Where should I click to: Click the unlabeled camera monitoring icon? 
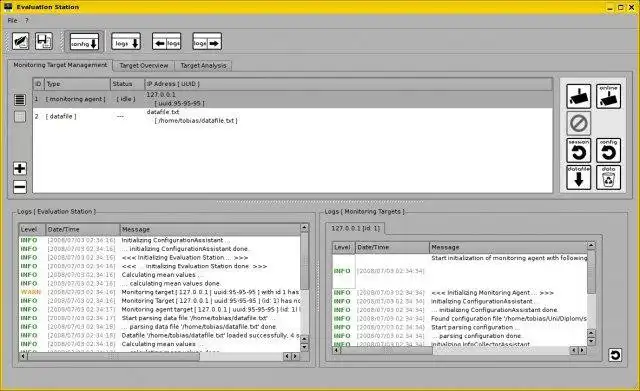[578, 96]
